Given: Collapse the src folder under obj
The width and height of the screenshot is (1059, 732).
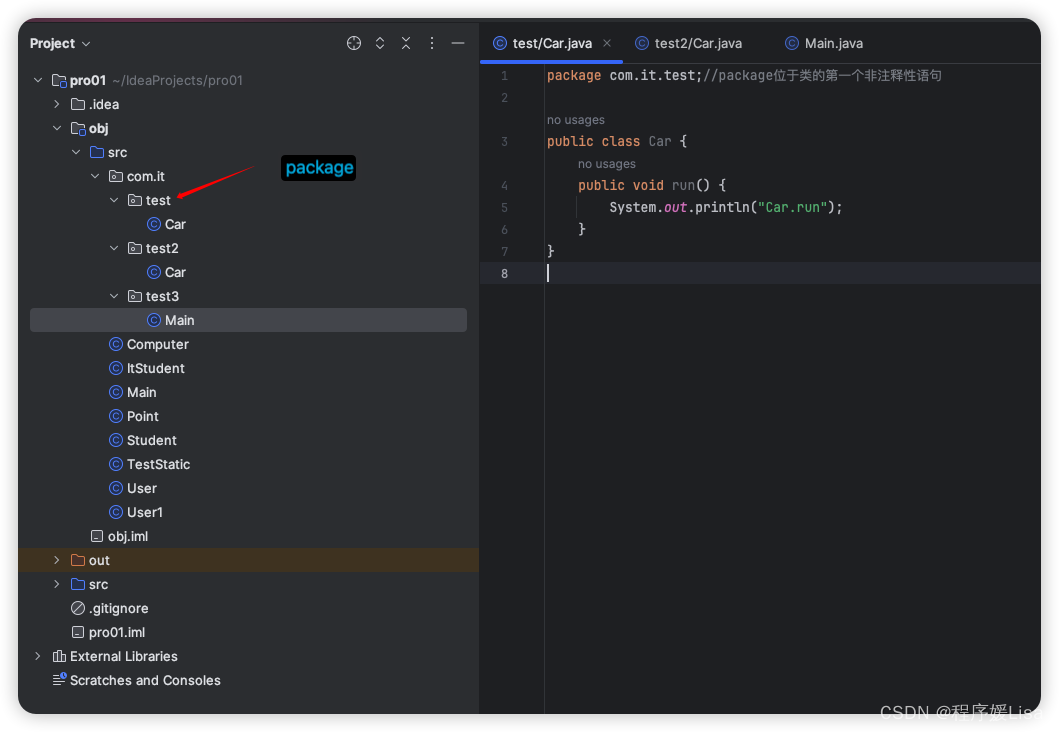Looking at the screenshot, I should [76, 153].
